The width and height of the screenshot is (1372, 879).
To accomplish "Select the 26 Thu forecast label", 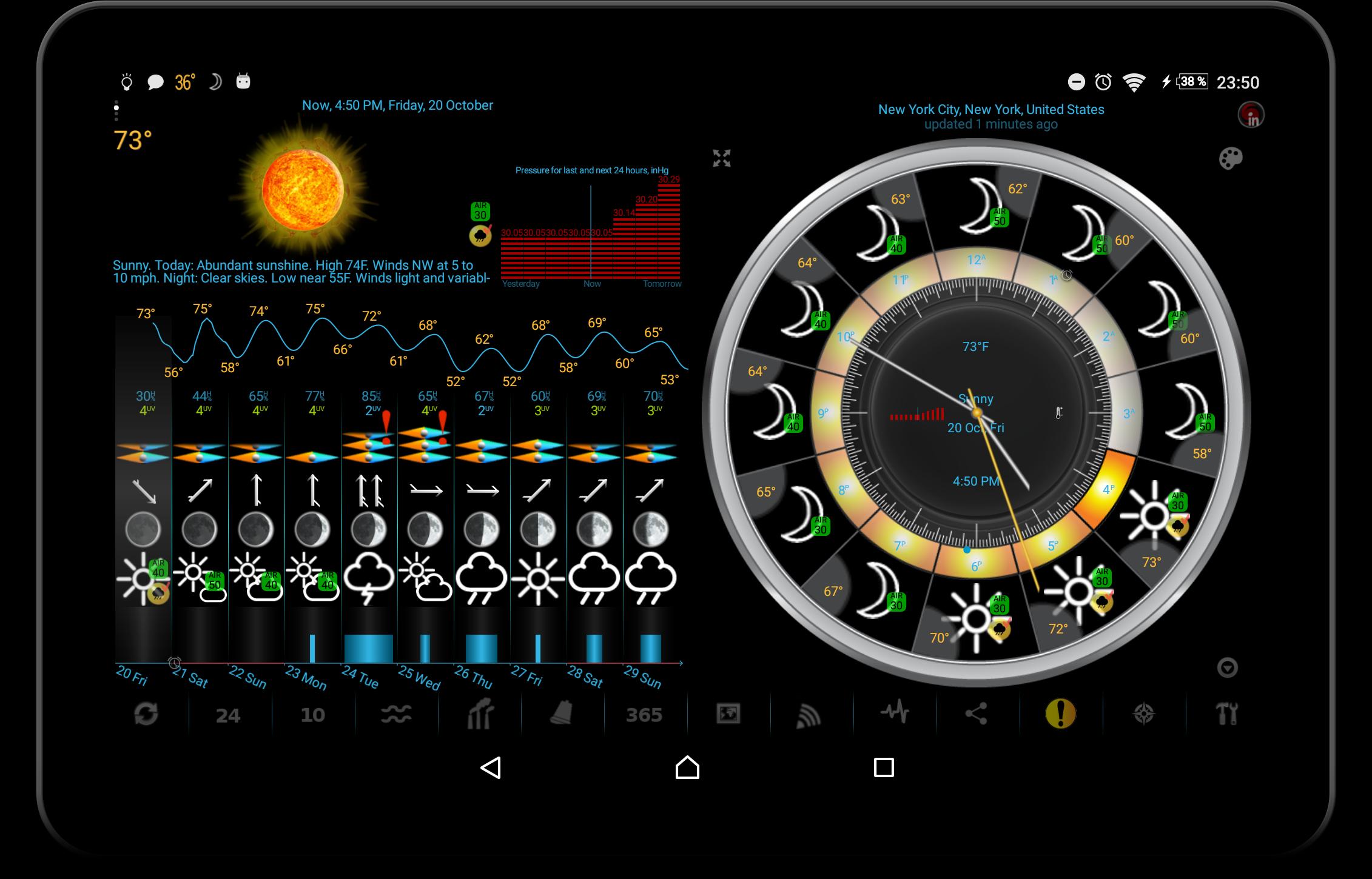I will pos(473,677).
